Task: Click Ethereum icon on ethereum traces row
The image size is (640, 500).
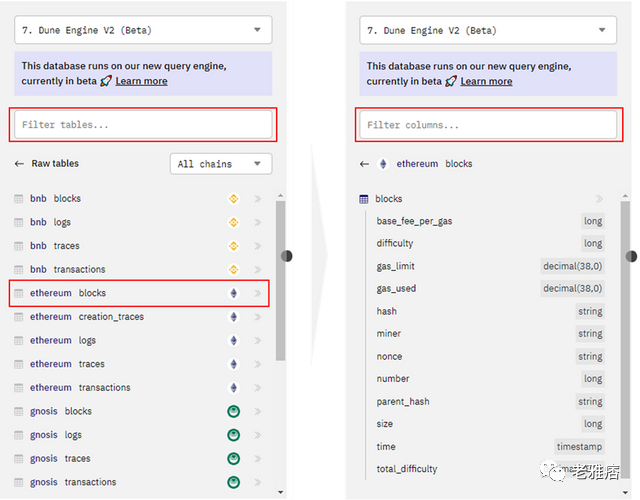Action: click(x=233, y=364)
